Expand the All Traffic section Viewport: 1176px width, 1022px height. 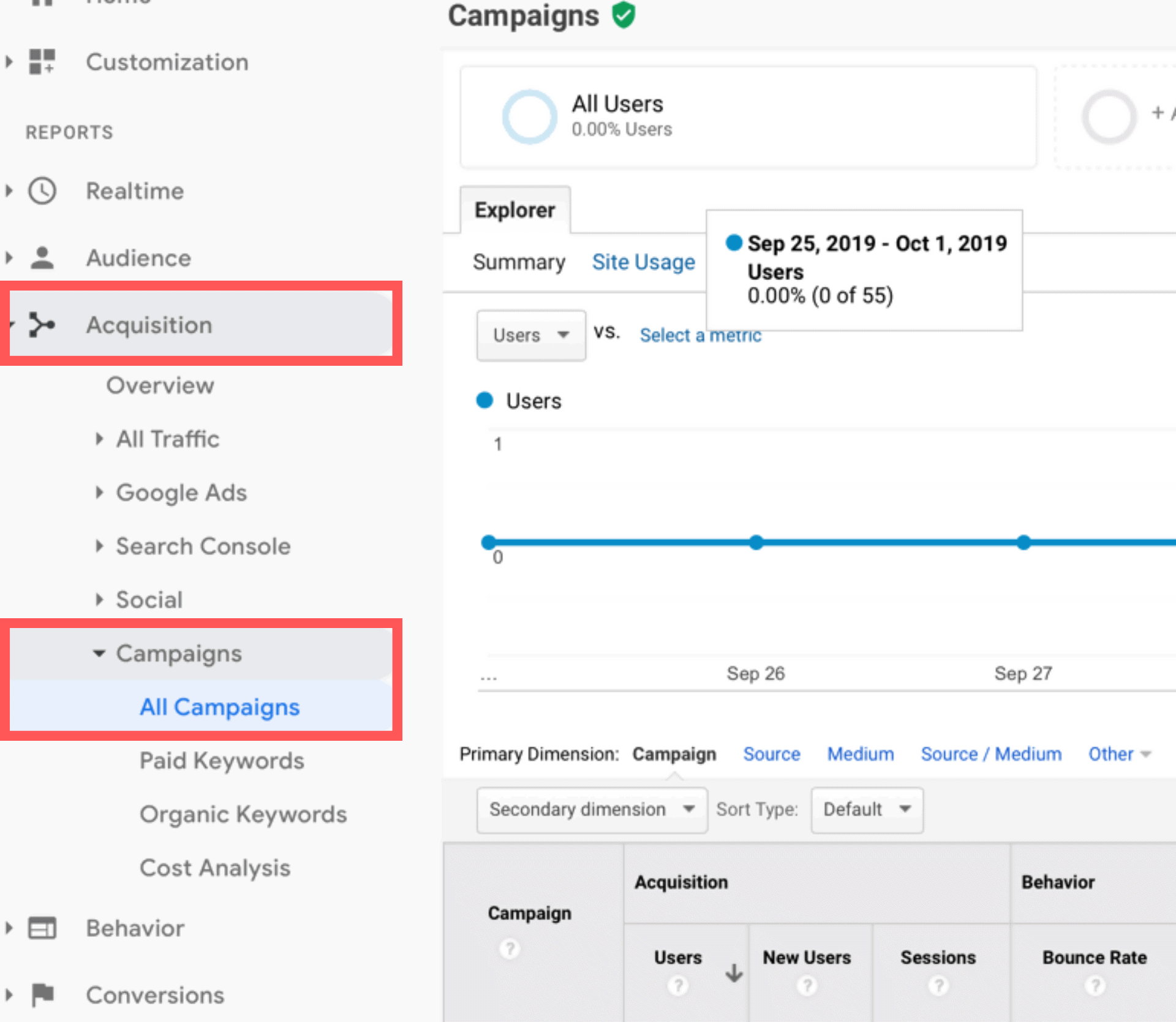click(x=100, y=439)
